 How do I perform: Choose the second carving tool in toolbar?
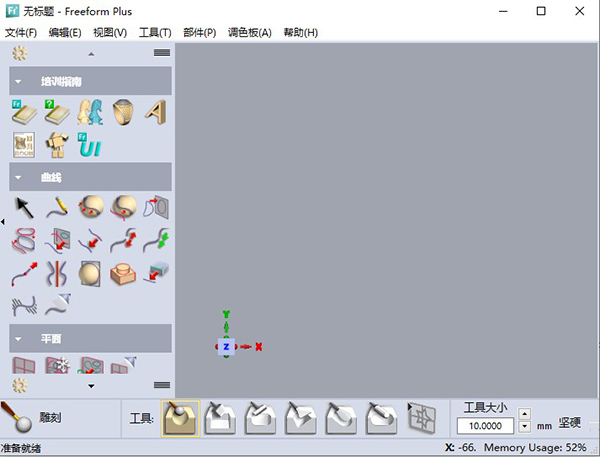tap(220, 419)
